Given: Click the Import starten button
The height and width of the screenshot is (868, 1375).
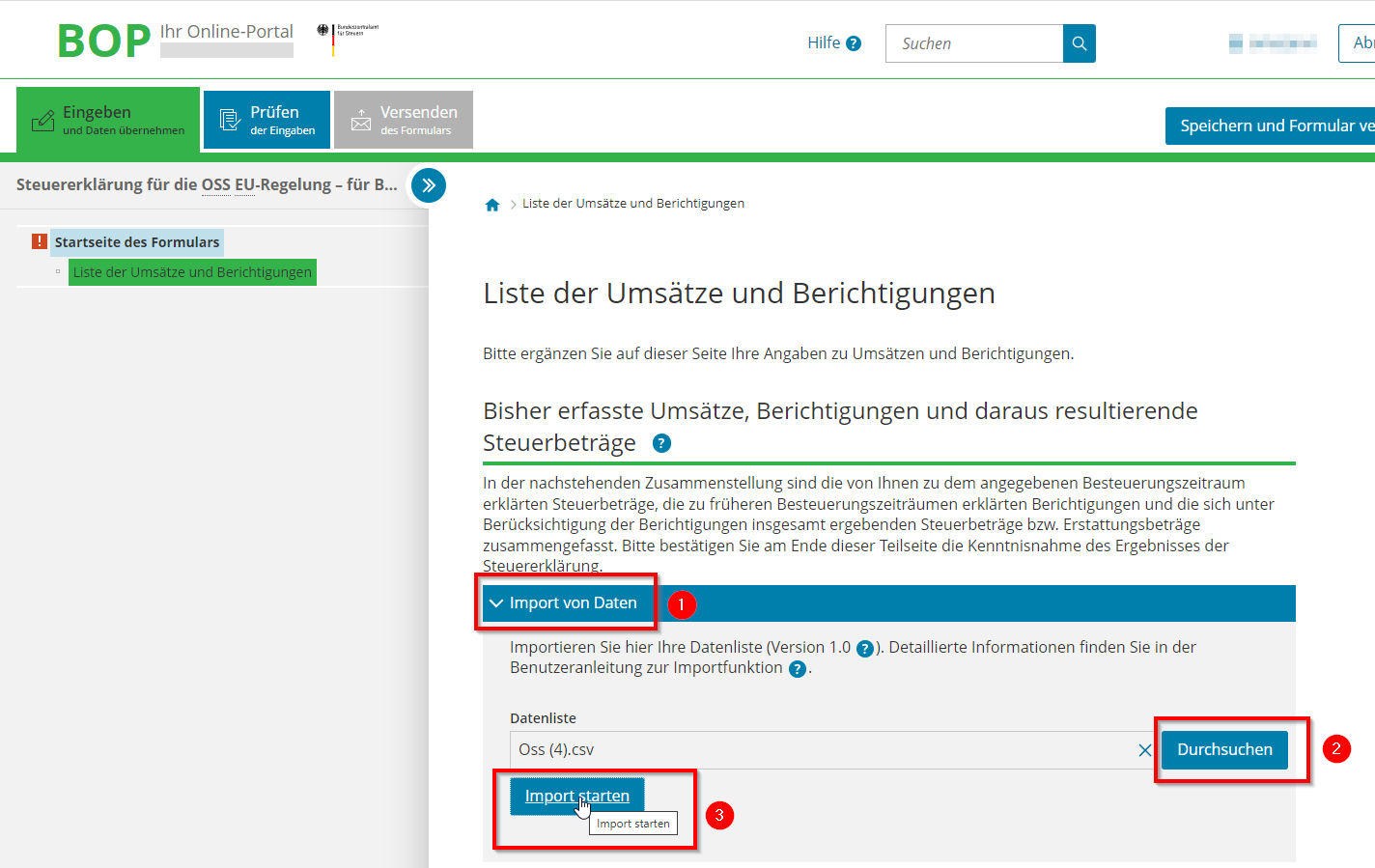Looking at the screenshot, I should 577,796.
